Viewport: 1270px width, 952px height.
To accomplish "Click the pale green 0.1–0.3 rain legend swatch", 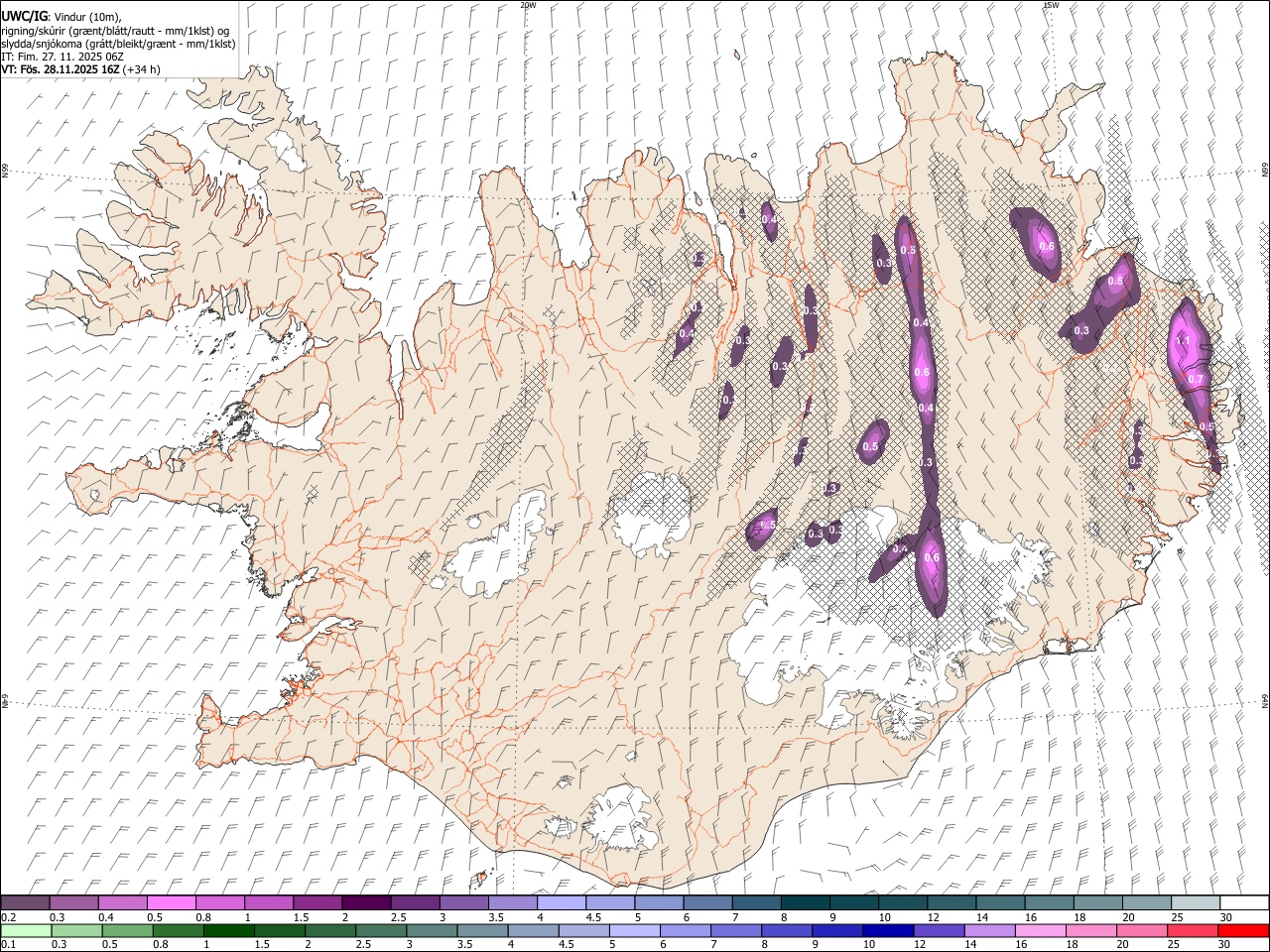I will click(26, 930).
